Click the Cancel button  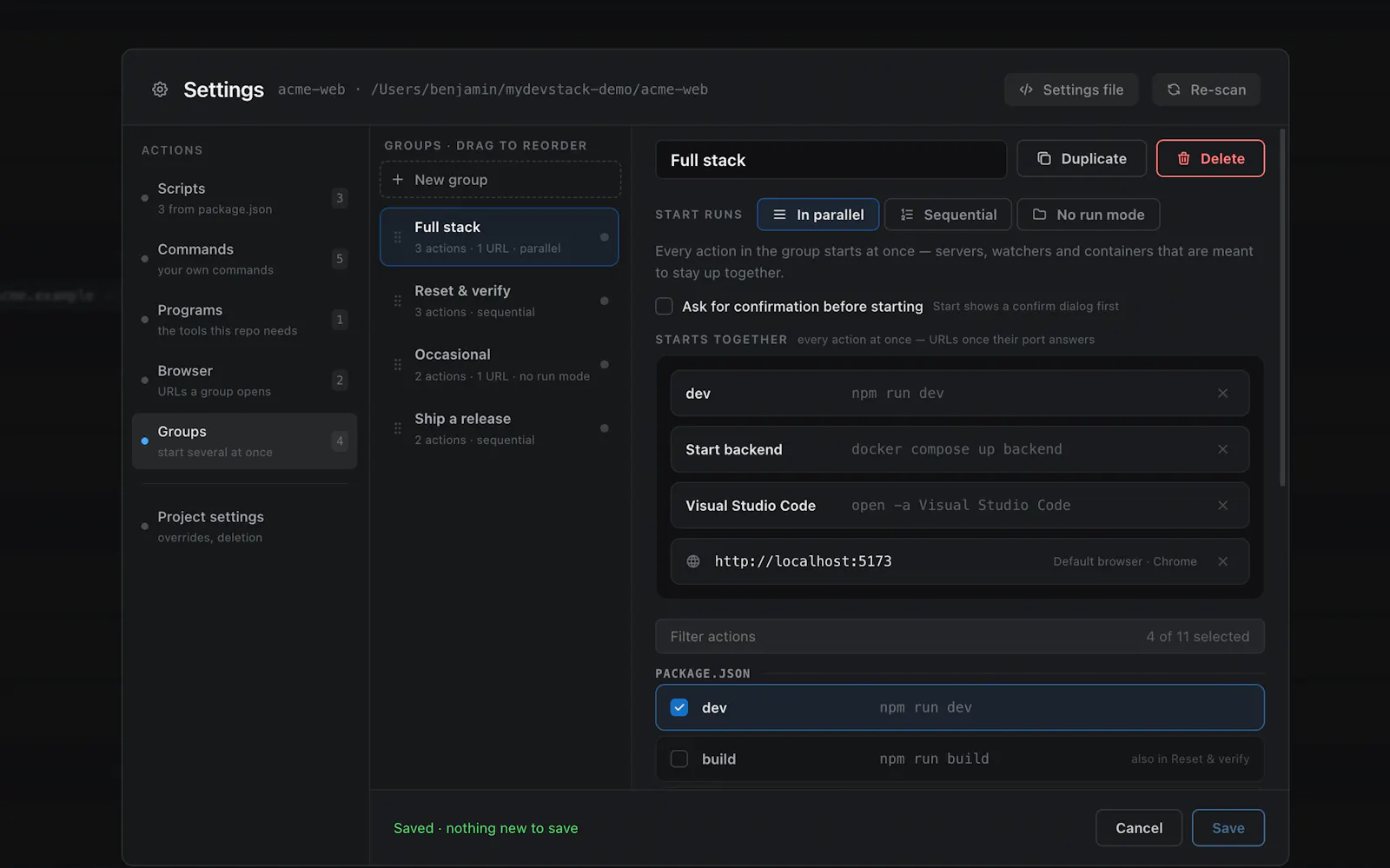[1139, 828]
